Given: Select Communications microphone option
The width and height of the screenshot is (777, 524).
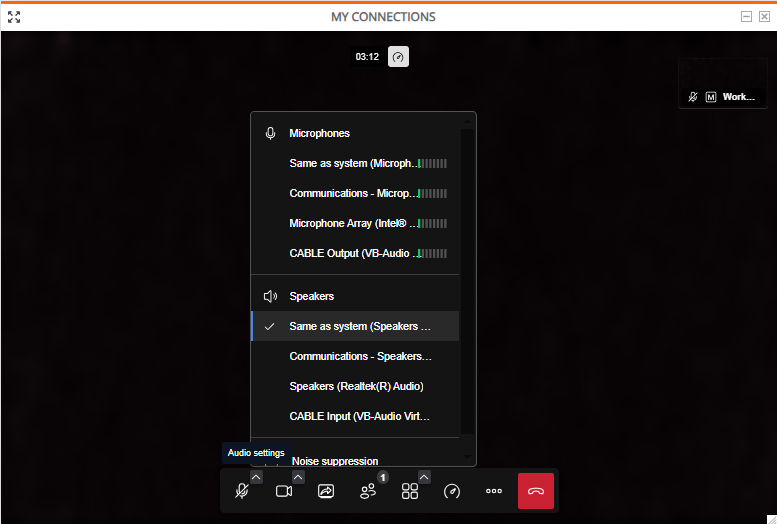Looking at the screenshot, I should point(355,193).
